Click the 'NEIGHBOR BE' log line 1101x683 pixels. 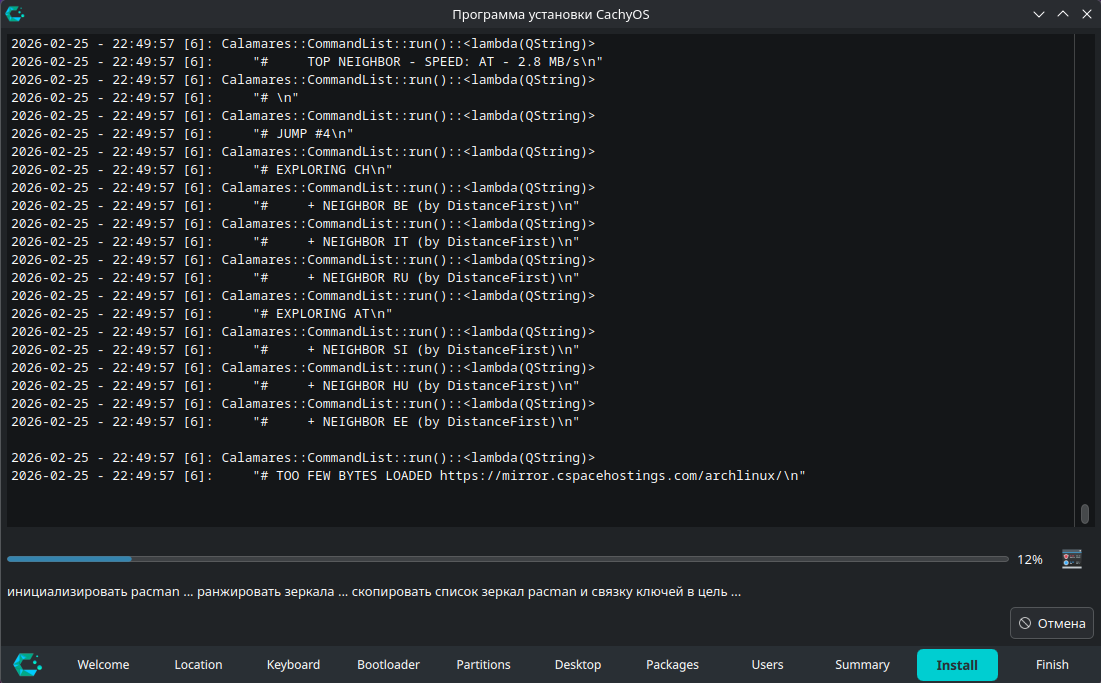295,206
